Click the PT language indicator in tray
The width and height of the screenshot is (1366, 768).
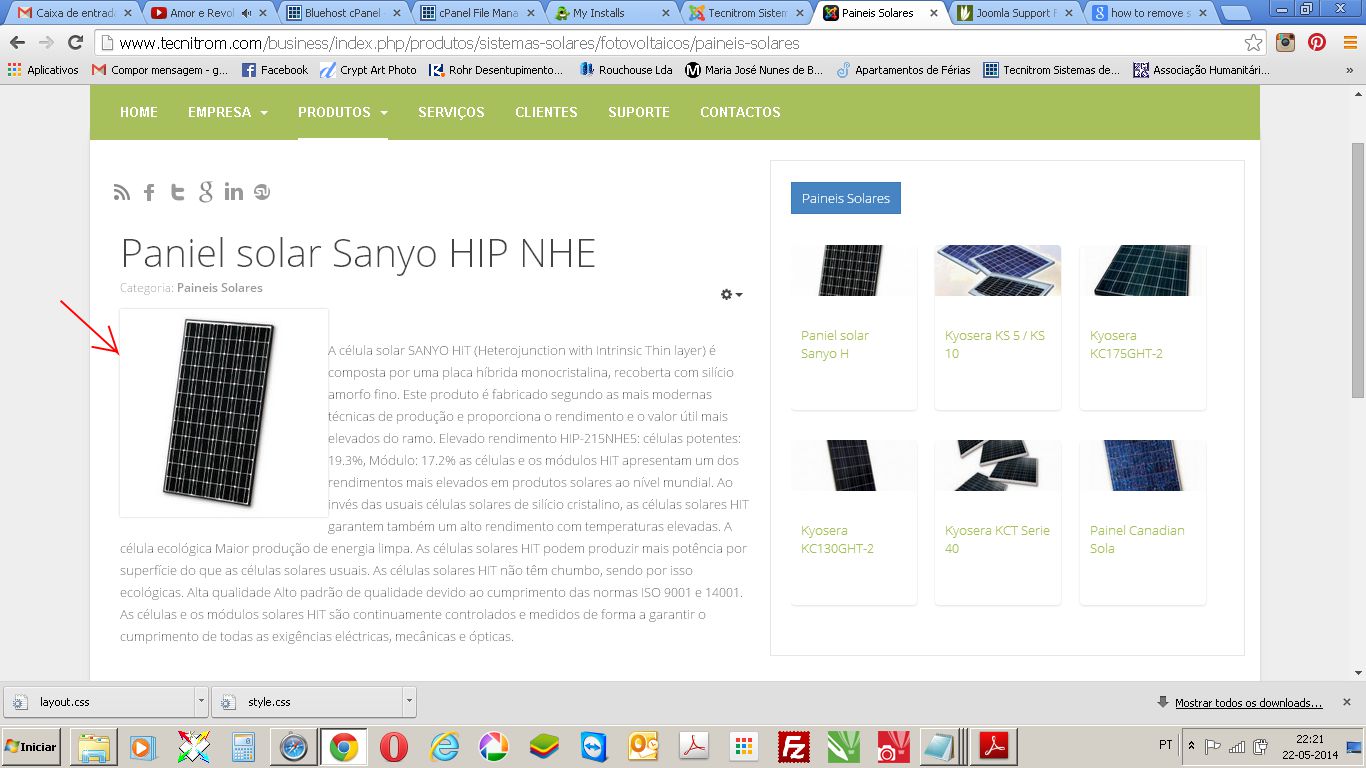click(x=1165, y=745)
